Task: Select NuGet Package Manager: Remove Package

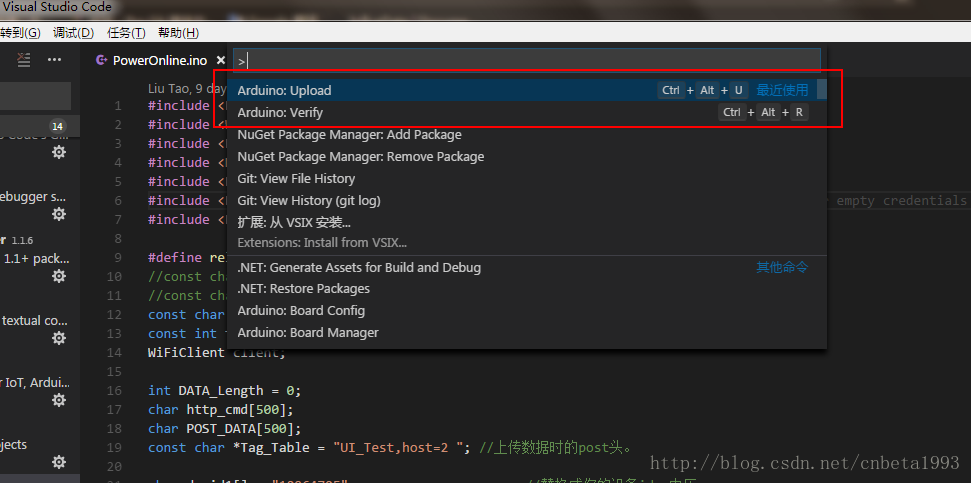Action: pyautogui.click(x=527, y=157)
